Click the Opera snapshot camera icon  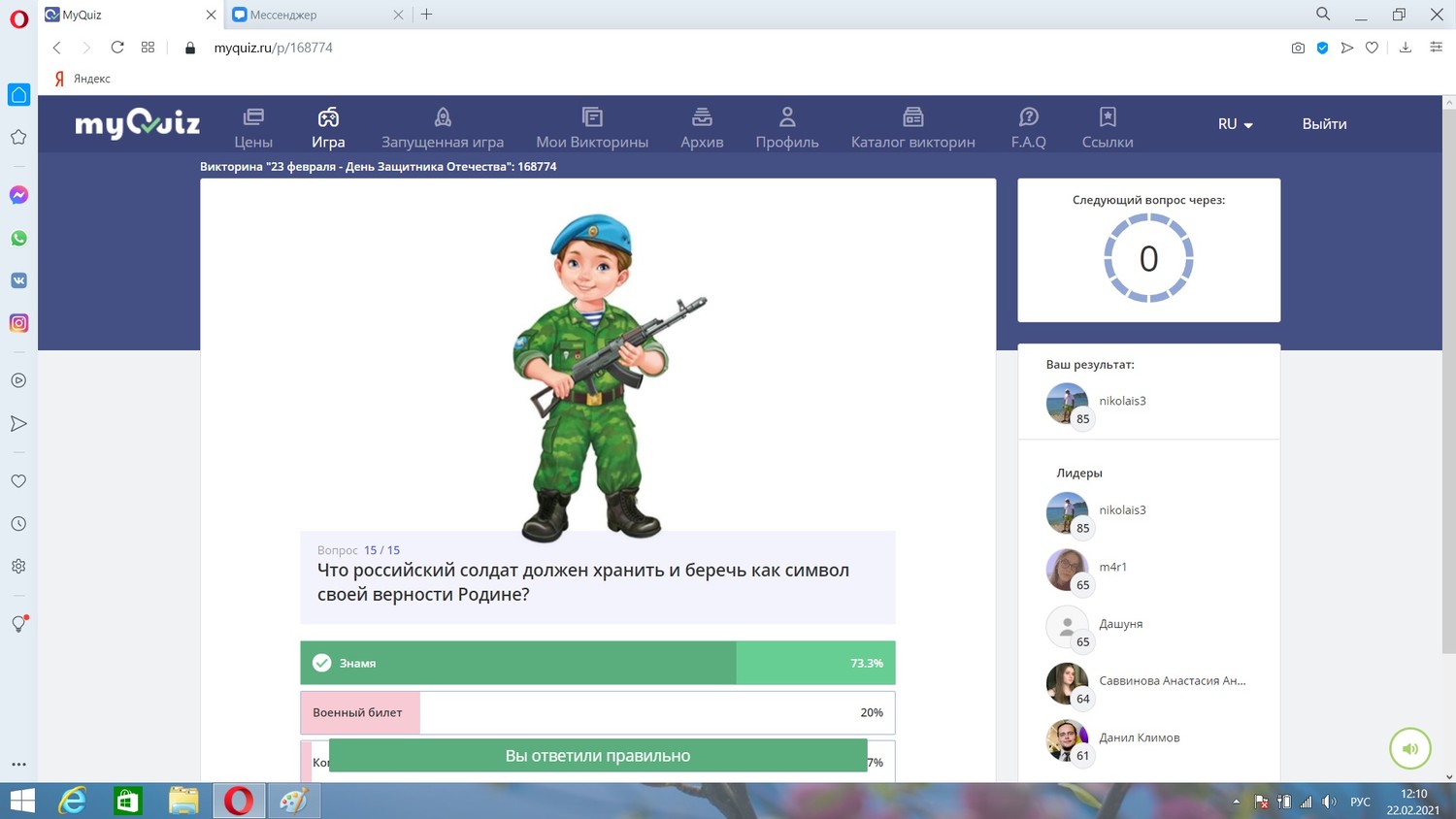tap(1298, 48)
